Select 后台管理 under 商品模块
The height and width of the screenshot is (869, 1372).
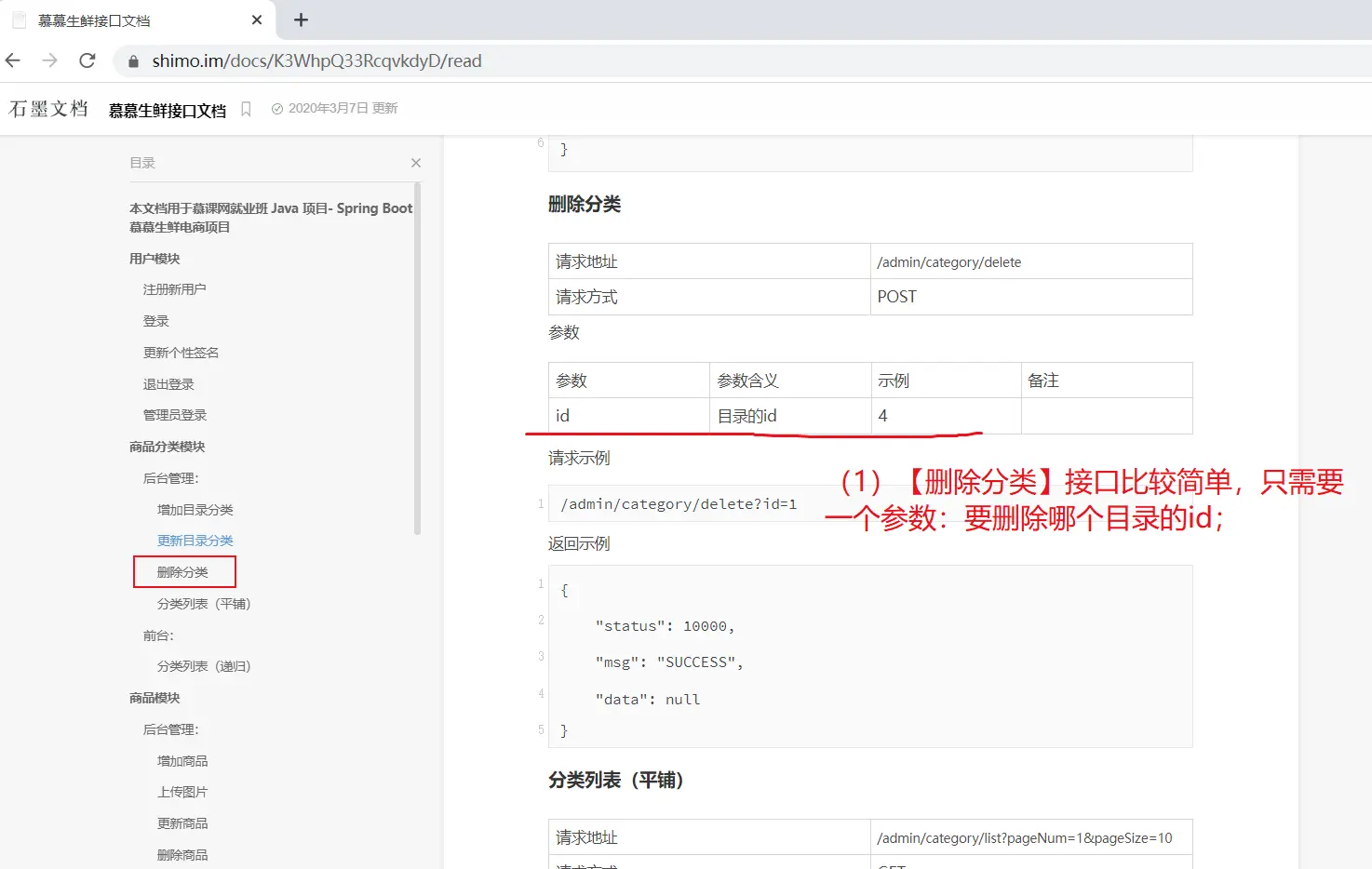(x=171, y=729)
